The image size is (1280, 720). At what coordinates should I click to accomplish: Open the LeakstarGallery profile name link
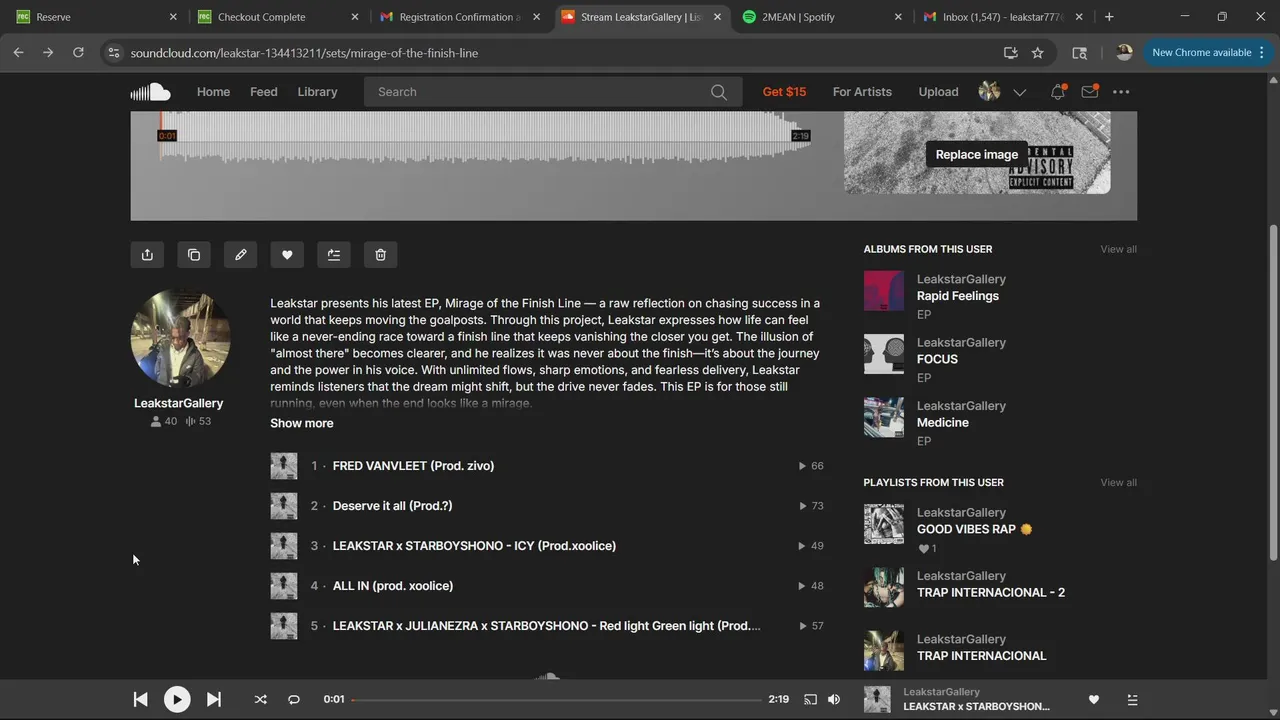pyautogui.click(x=179, y=403)
